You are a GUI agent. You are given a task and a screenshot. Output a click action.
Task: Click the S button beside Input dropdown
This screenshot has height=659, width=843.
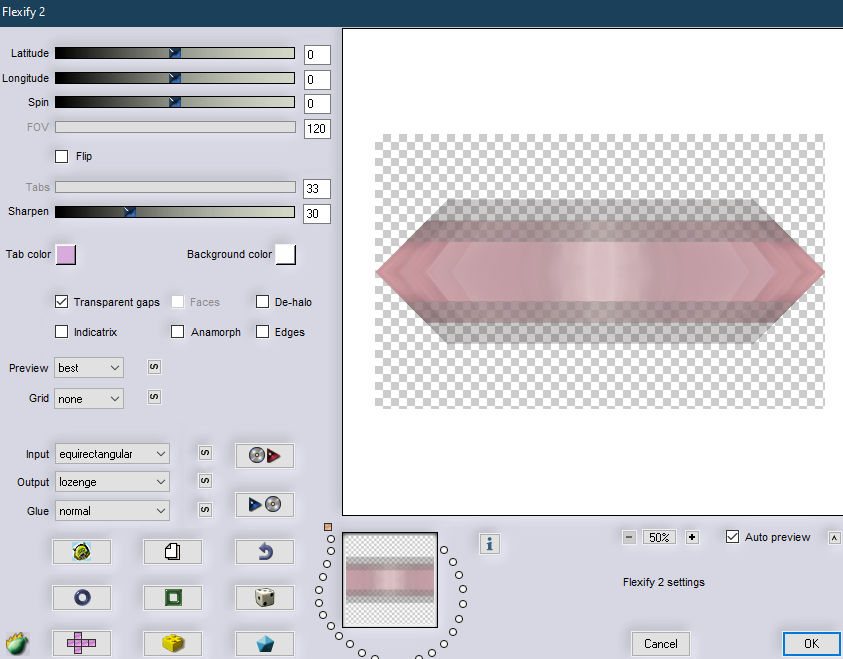(x=205, y=453)
